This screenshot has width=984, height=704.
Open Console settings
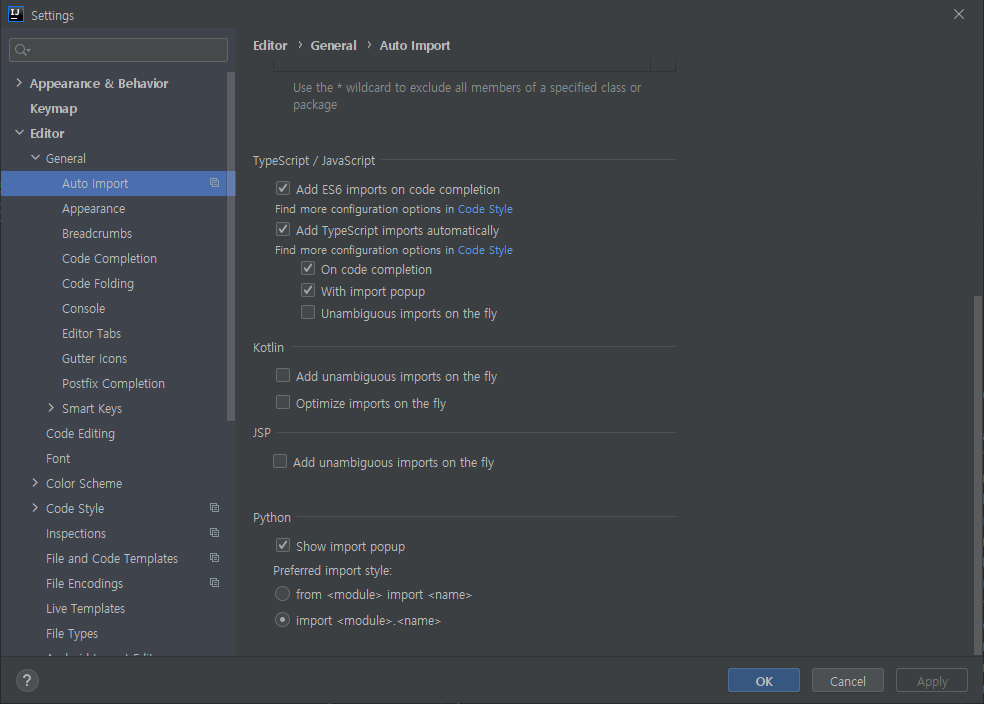(x=83, y=309)
